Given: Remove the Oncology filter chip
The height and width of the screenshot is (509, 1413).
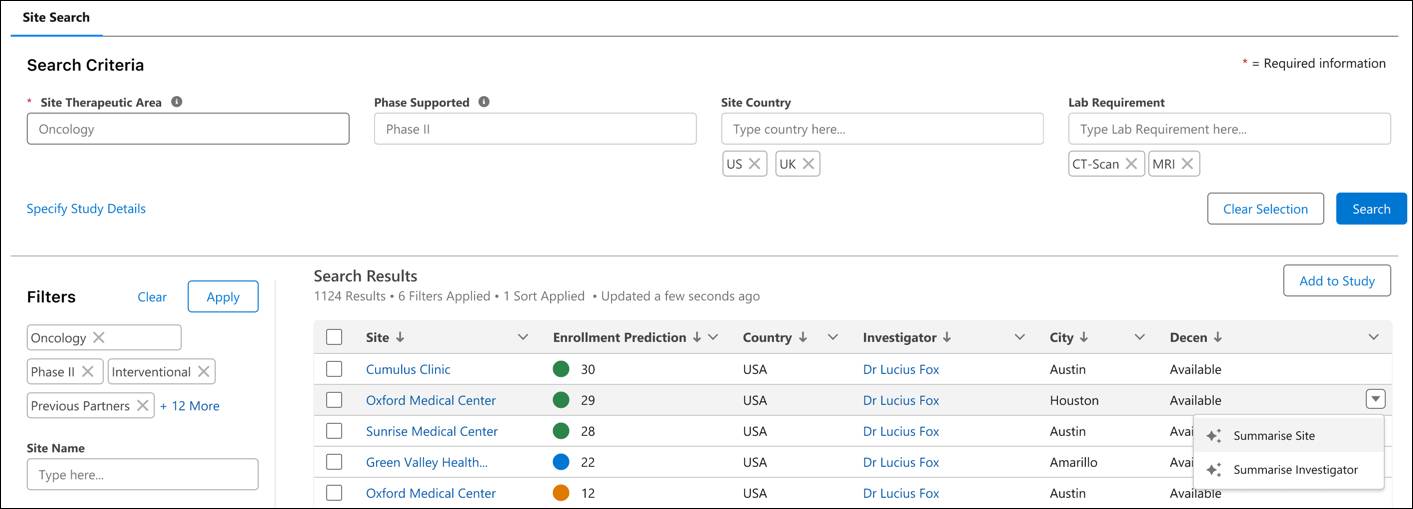Looking at the screenshot, I should 99,338.
